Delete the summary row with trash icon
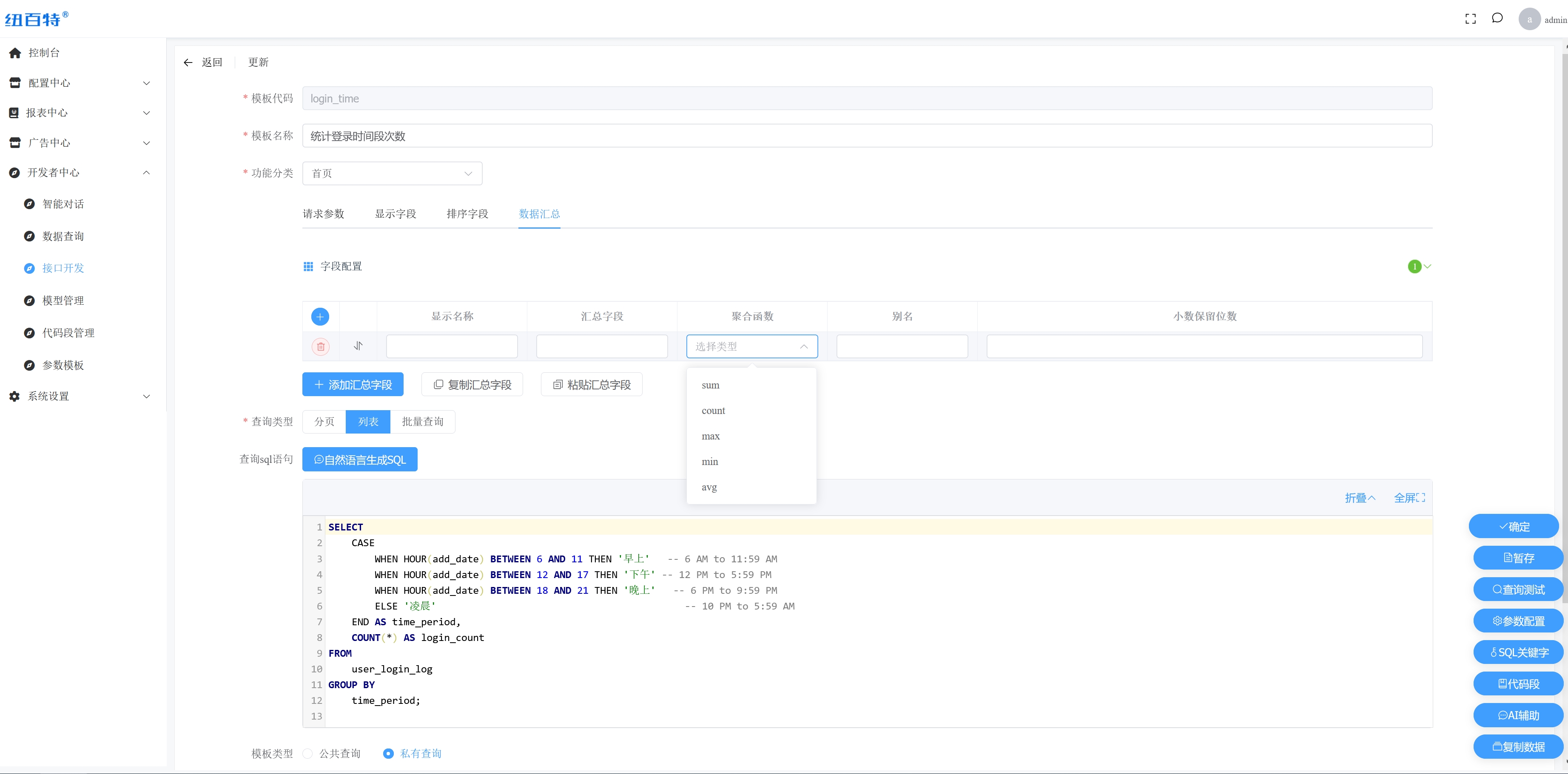The image size is (1568, 774). [321, 346]
